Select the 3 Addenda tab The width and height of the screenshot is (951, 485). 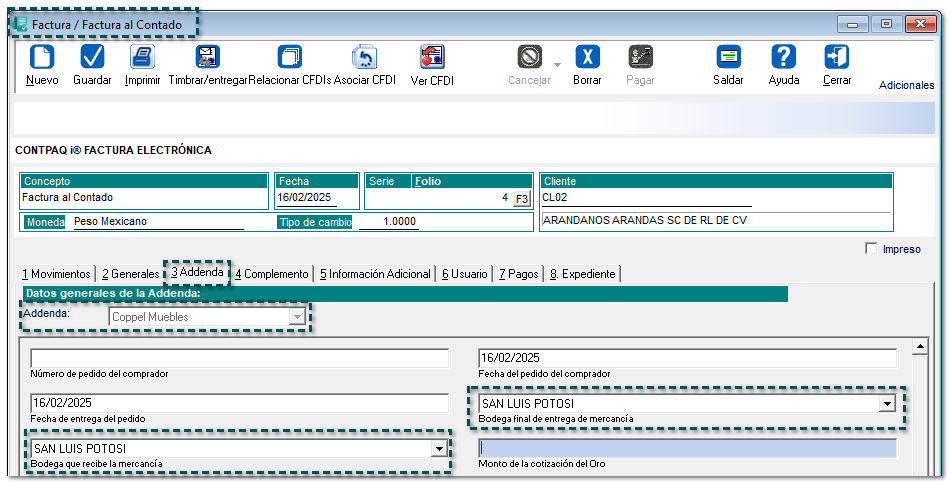coord(197,273)
